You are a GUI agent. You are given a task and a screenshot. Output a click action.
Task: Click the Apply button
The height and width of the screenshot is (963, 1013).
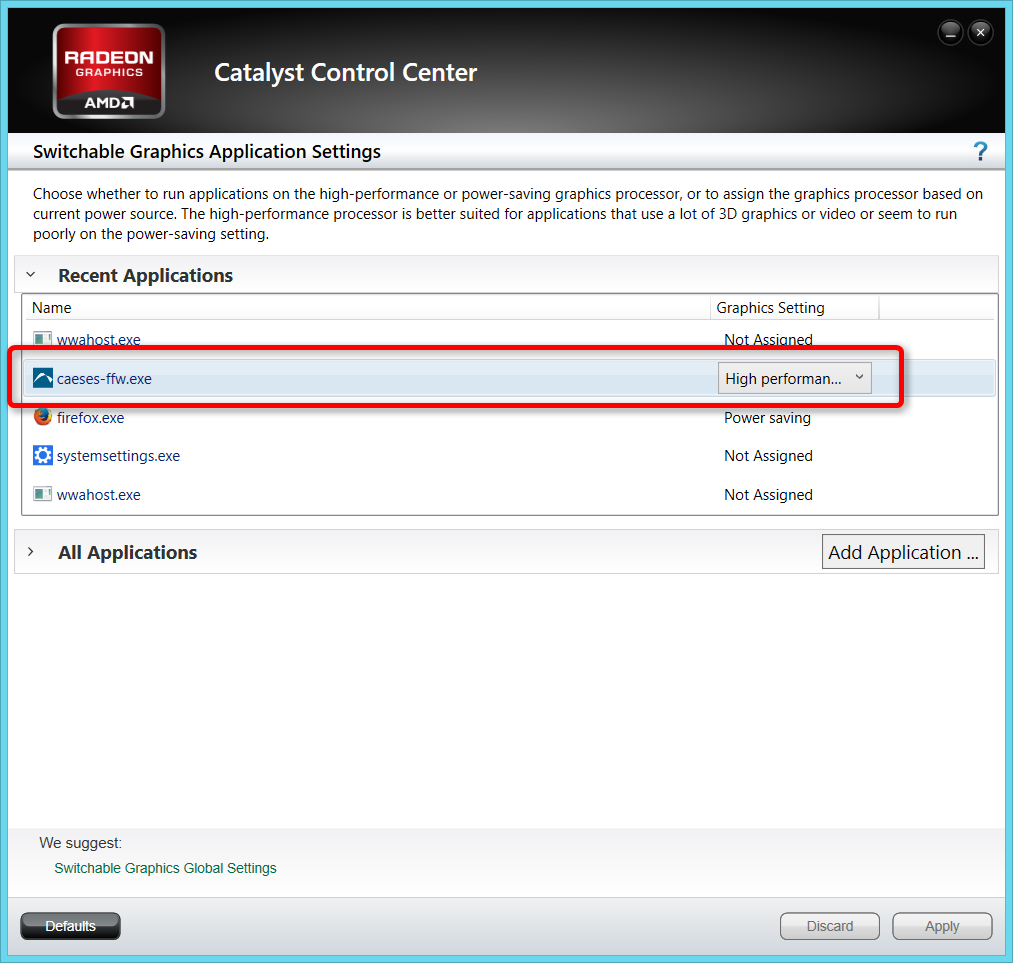[942, 926]
